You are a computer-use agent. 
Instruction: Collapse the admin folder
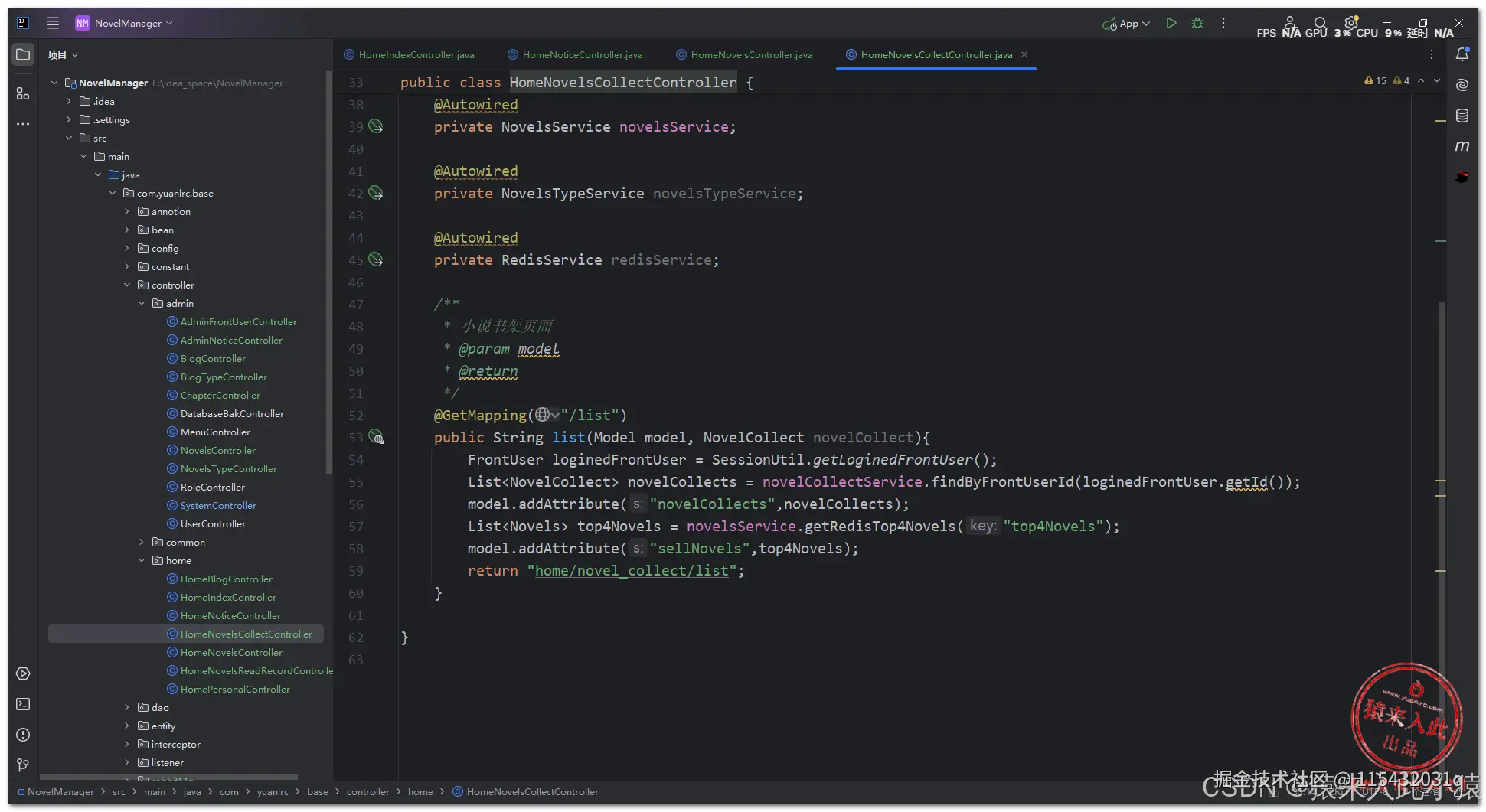142,303
